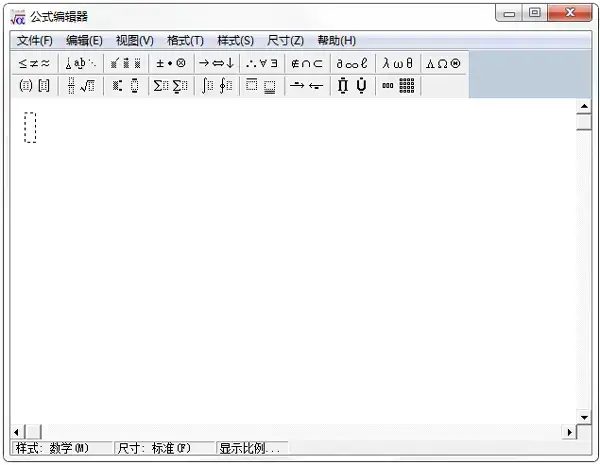The height and width of the screenshot is (465, 600).
Task: Click the 显示比例... status field
Action: tap(252, 448)
